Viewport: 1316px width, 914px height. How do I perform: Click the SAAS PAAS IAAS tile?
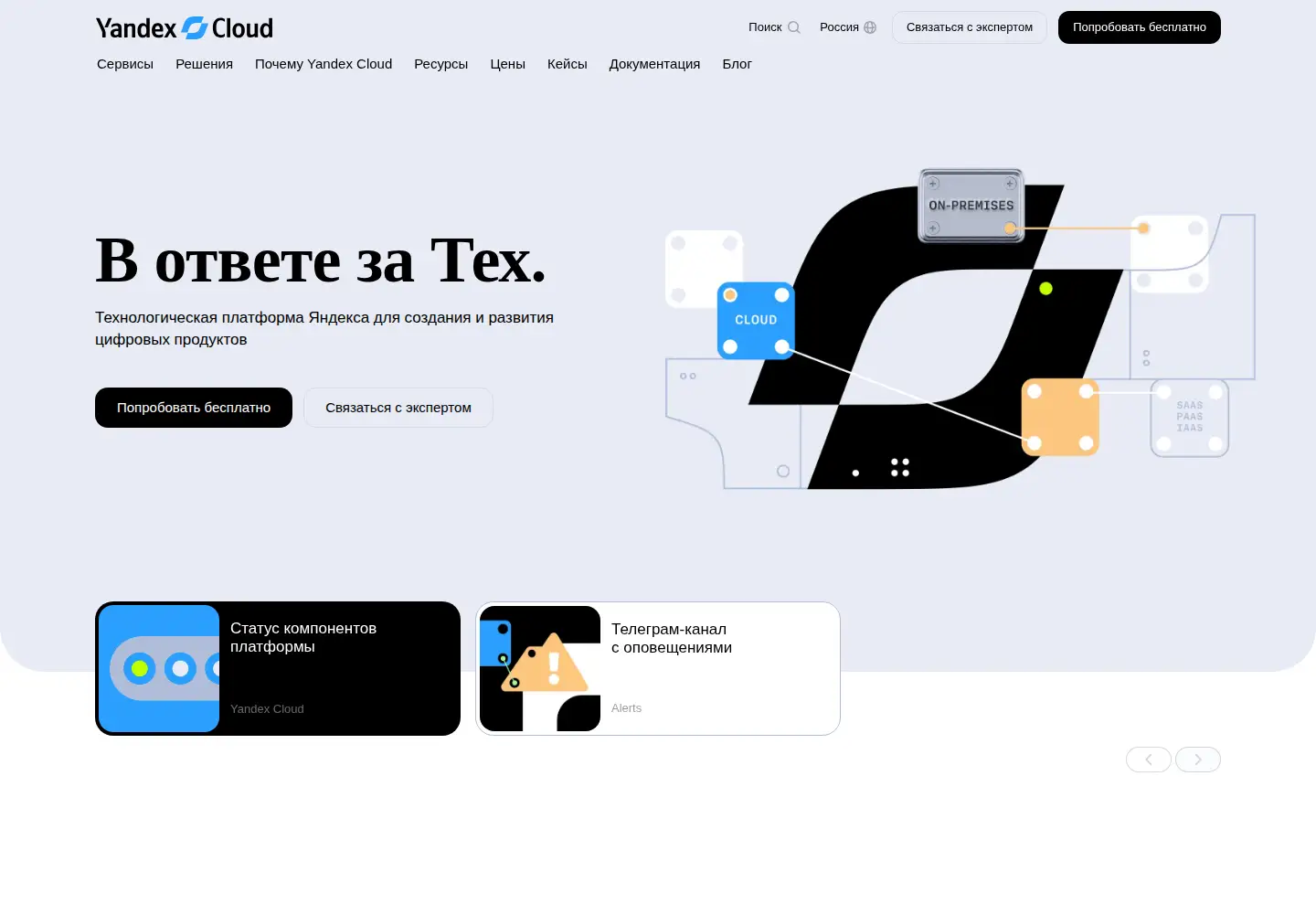pos(1189,417)
